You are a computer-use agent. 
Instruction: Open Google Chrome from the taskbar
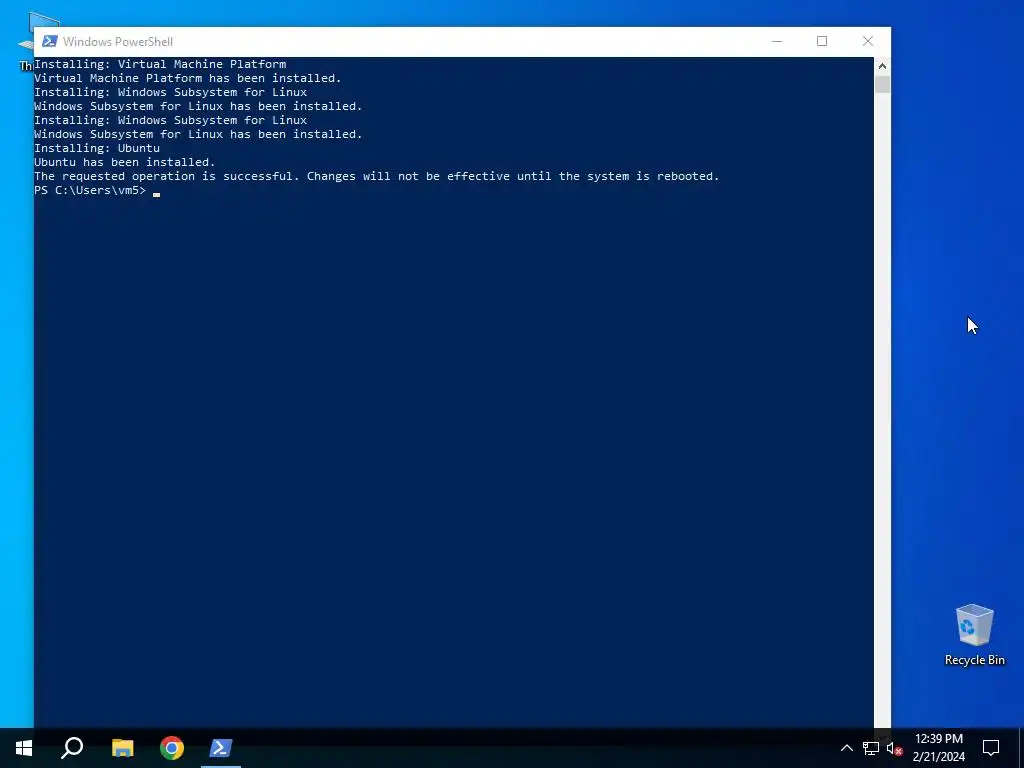coord(172,748)
